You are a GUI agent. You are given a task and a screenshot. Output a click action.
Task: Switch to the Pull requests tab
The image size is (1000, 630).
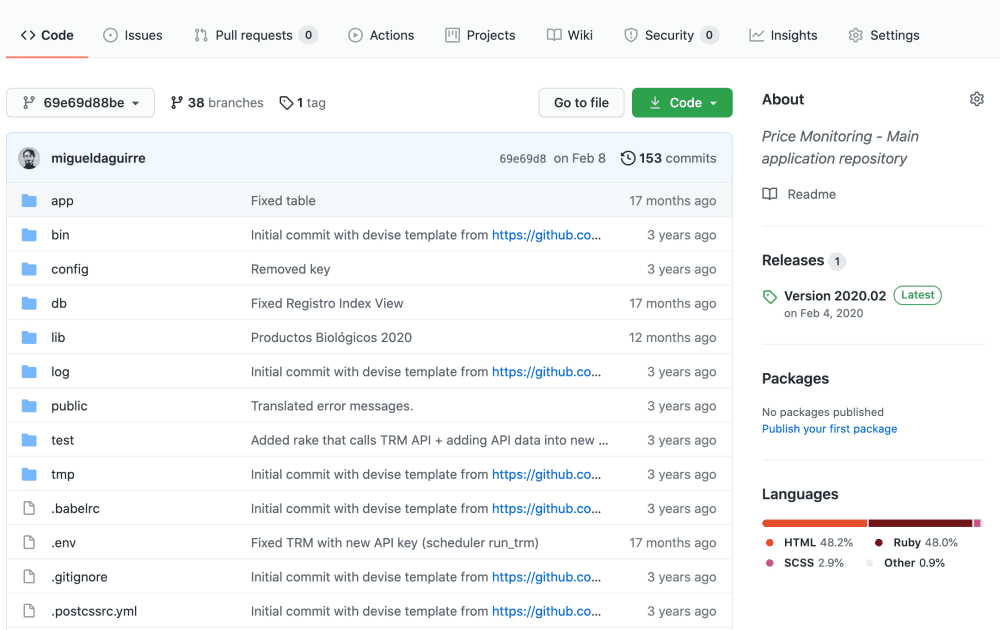click(x=255, y=35)
